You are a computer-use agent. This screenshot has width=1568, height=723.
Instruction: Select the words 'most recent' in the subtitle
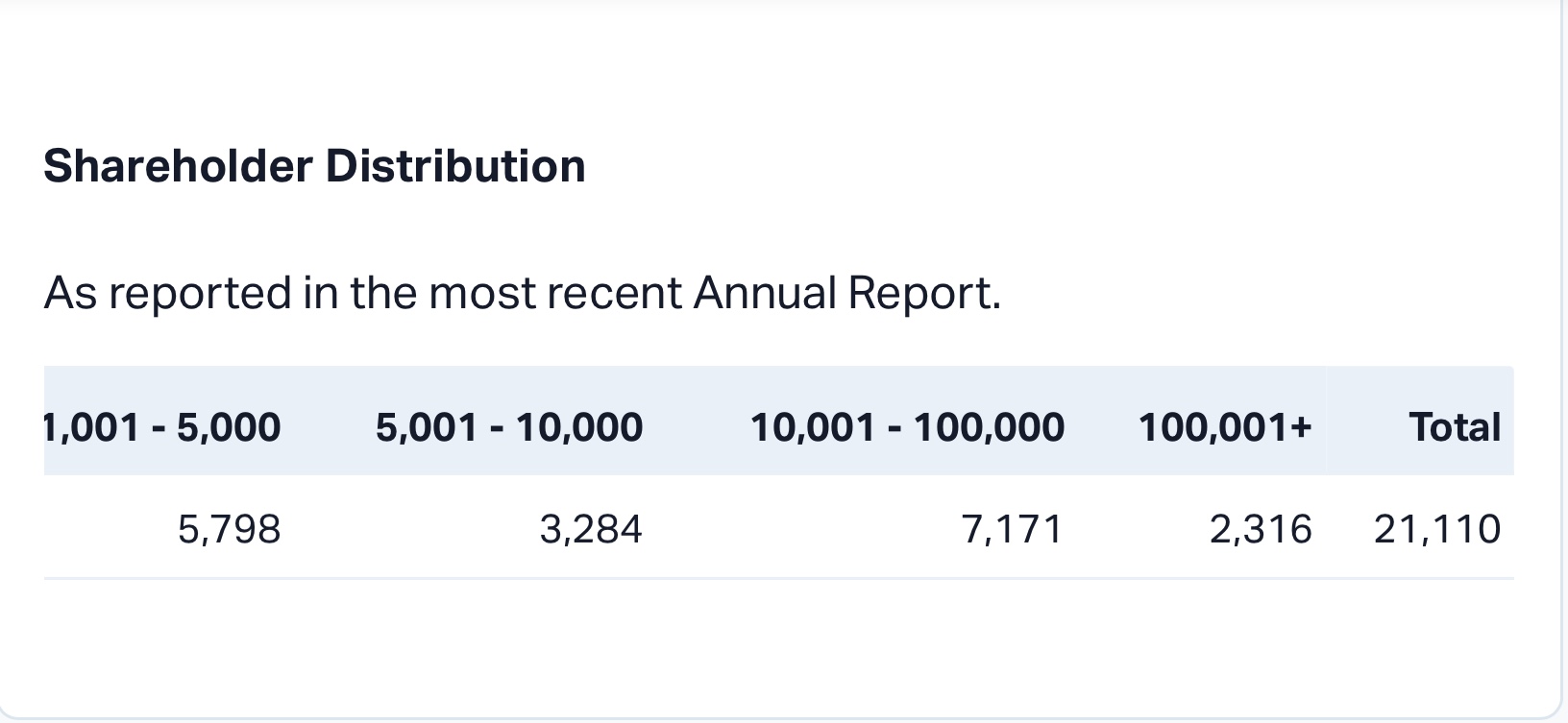tap(555, 293)
